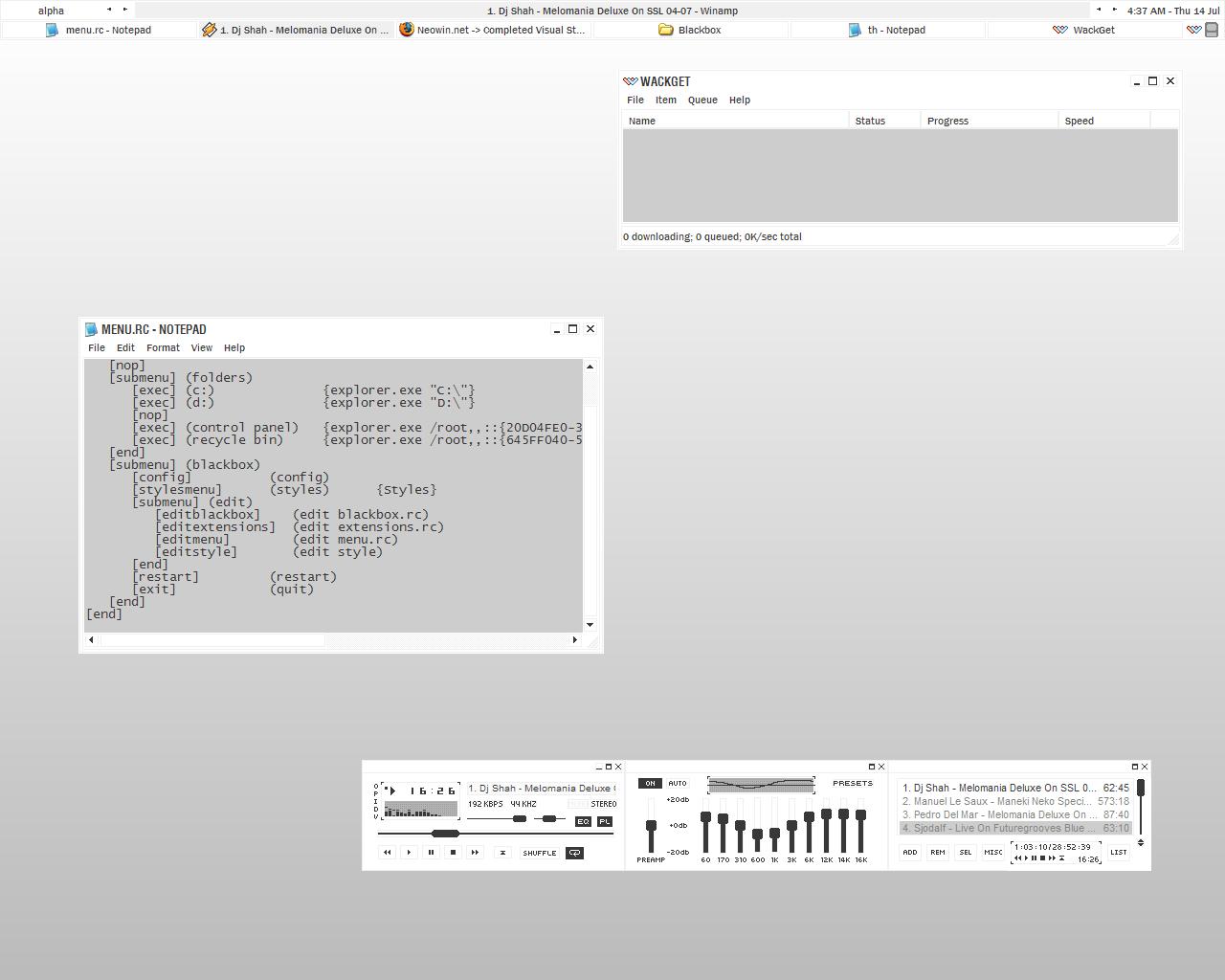This screenshot has width=1225, height=980.
Task: Click the Winamp volume slider
Action: click(520, 819)
